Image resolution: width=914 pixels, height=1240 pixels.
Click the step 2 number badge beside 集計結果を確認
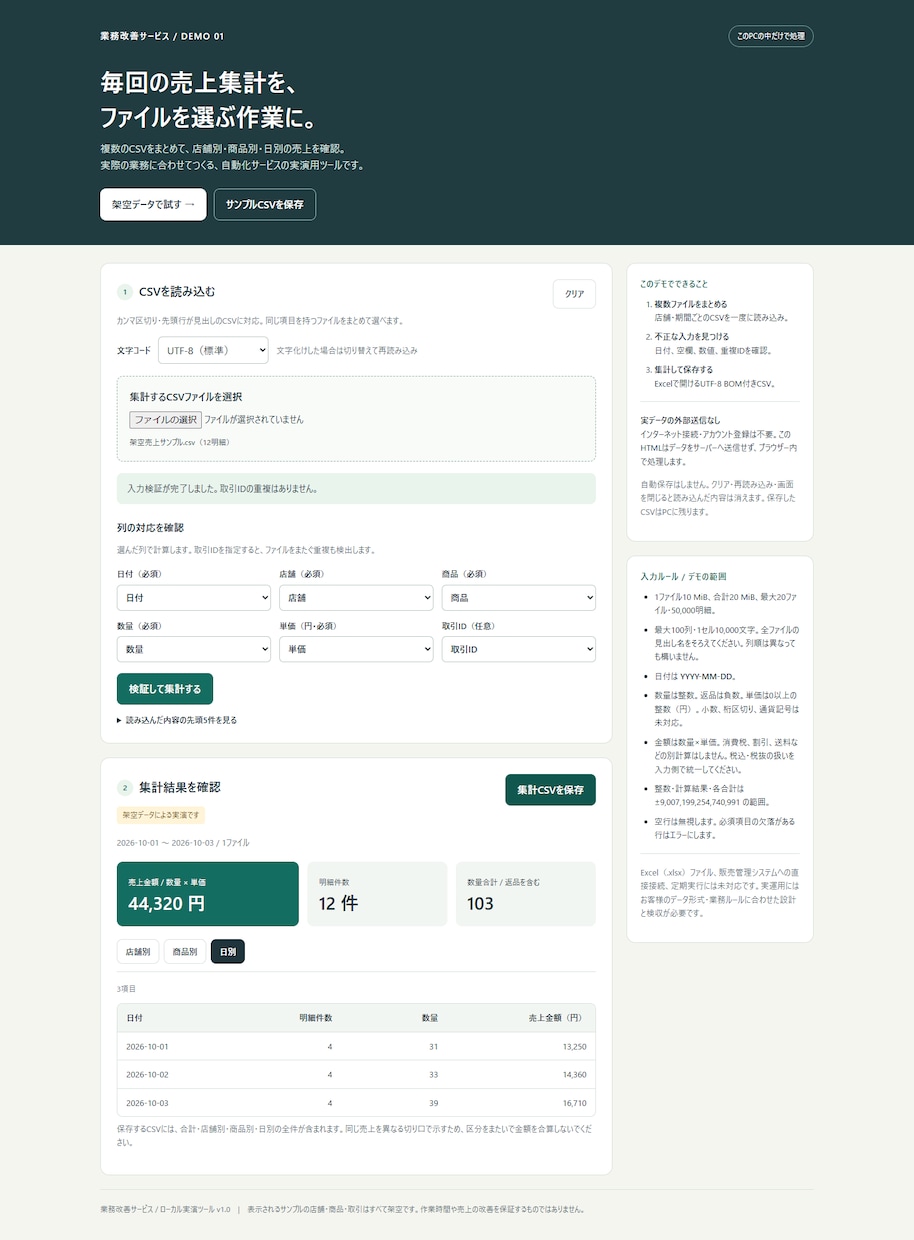(125, 788)
